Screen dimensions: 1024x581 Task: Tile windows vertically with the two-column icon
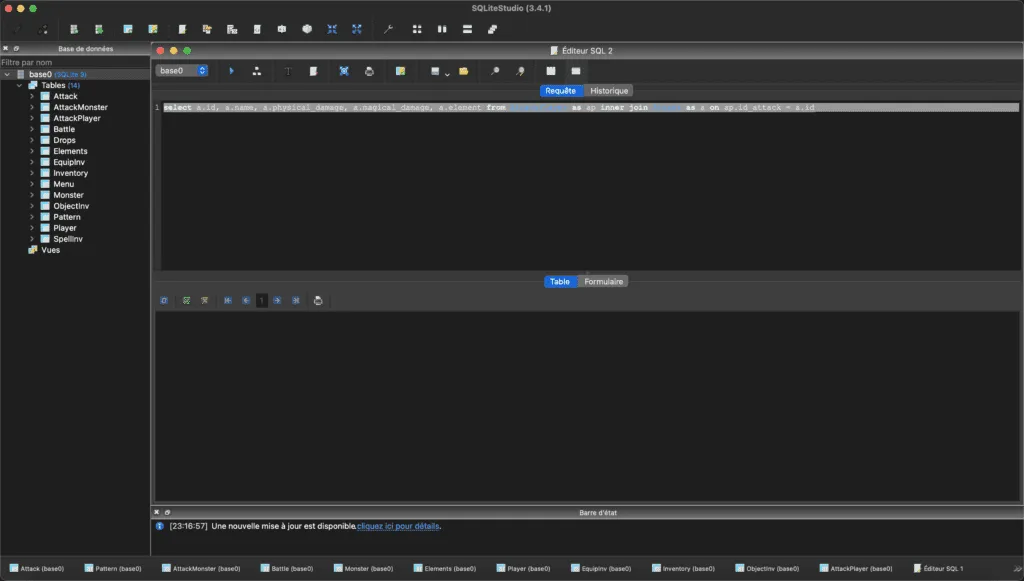(x=442, y=29)
